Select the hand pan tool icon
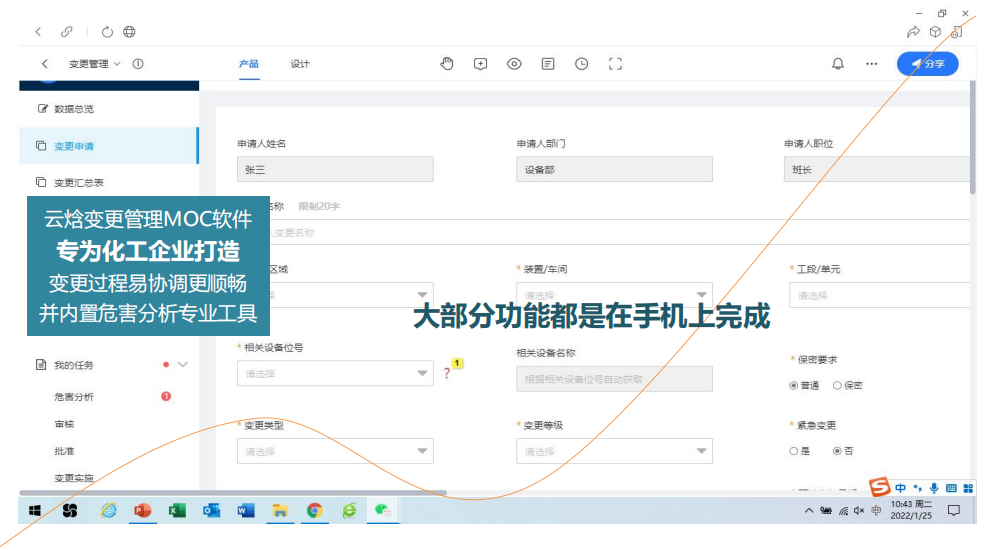 coord(447,64)
